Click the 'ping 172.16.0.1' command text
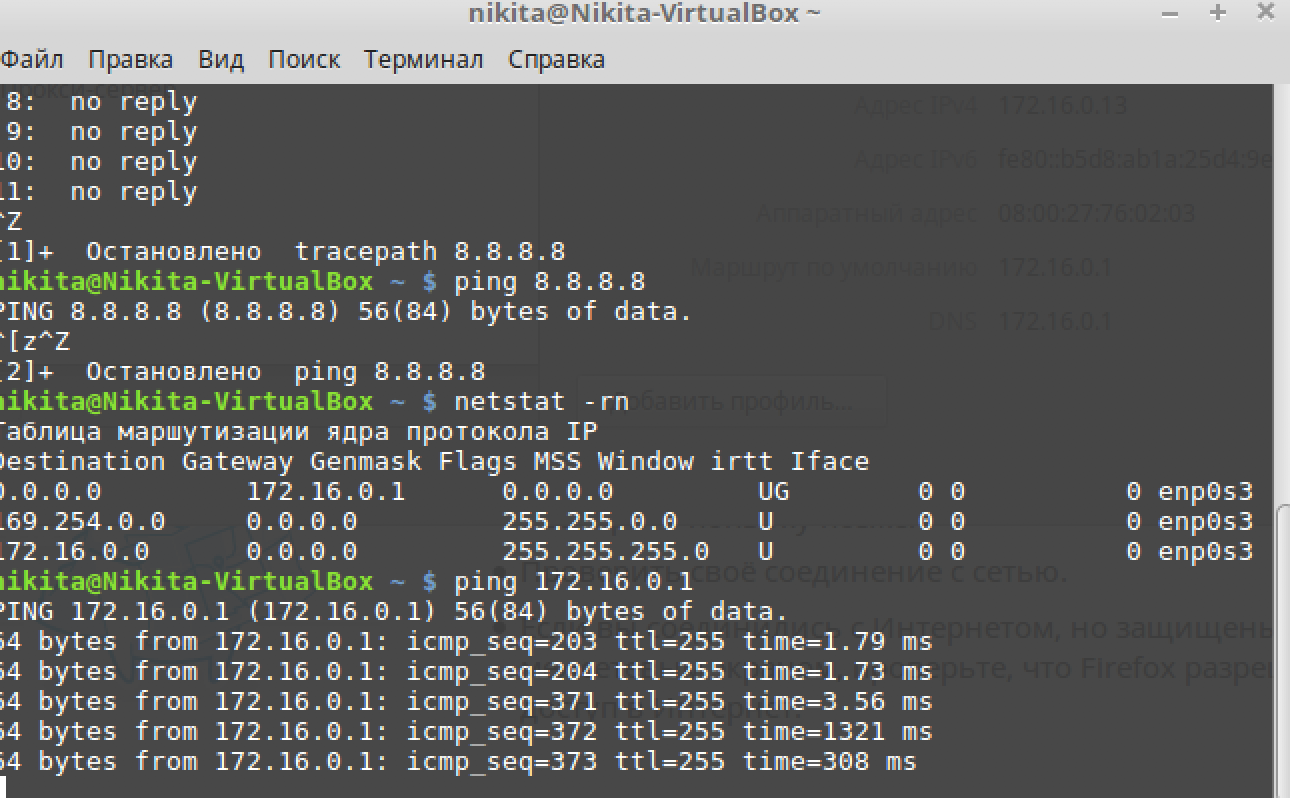 [x=573, y=581]
